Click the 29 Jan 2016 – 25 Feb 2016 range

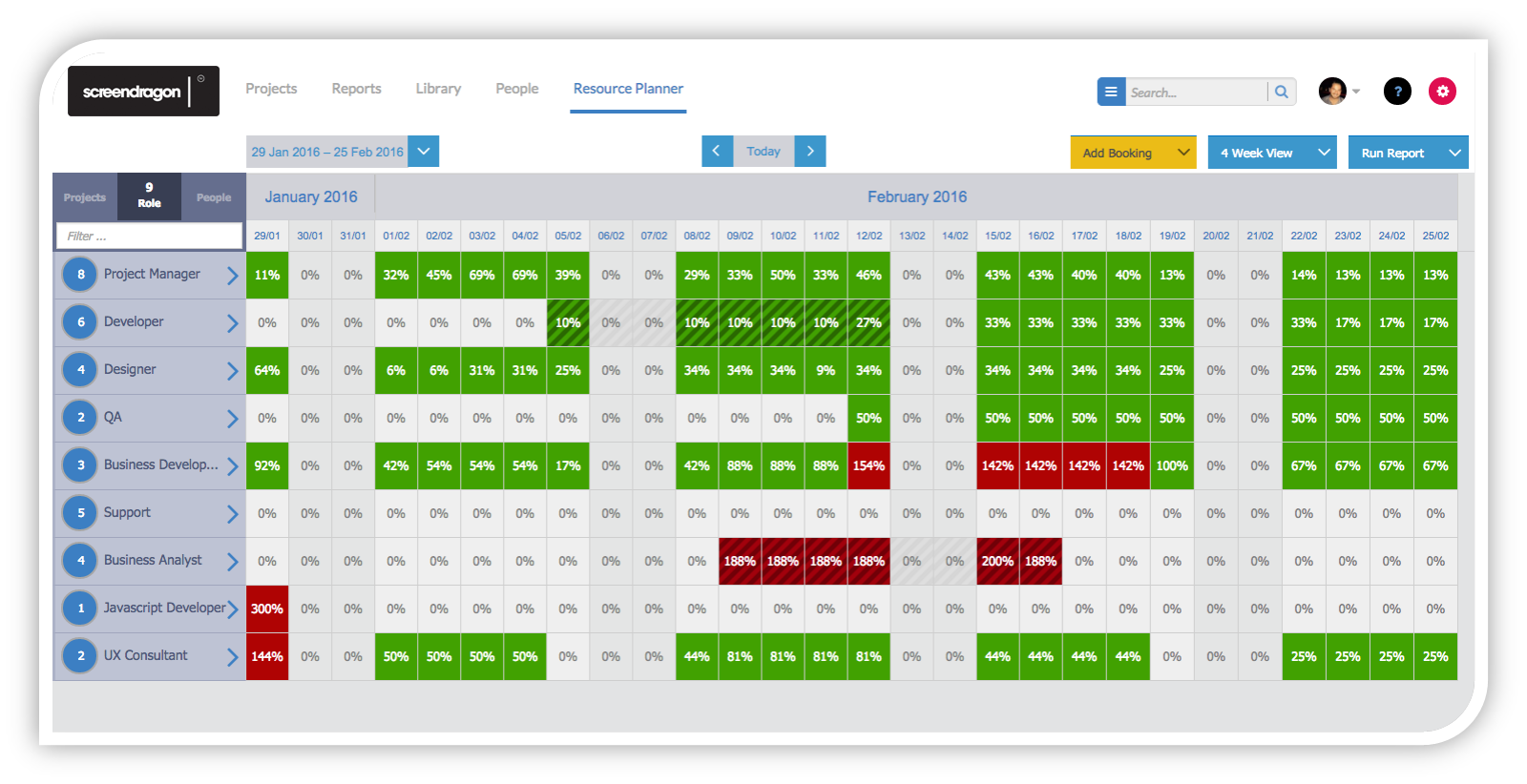pyautogui.click(x=327, y=152)
